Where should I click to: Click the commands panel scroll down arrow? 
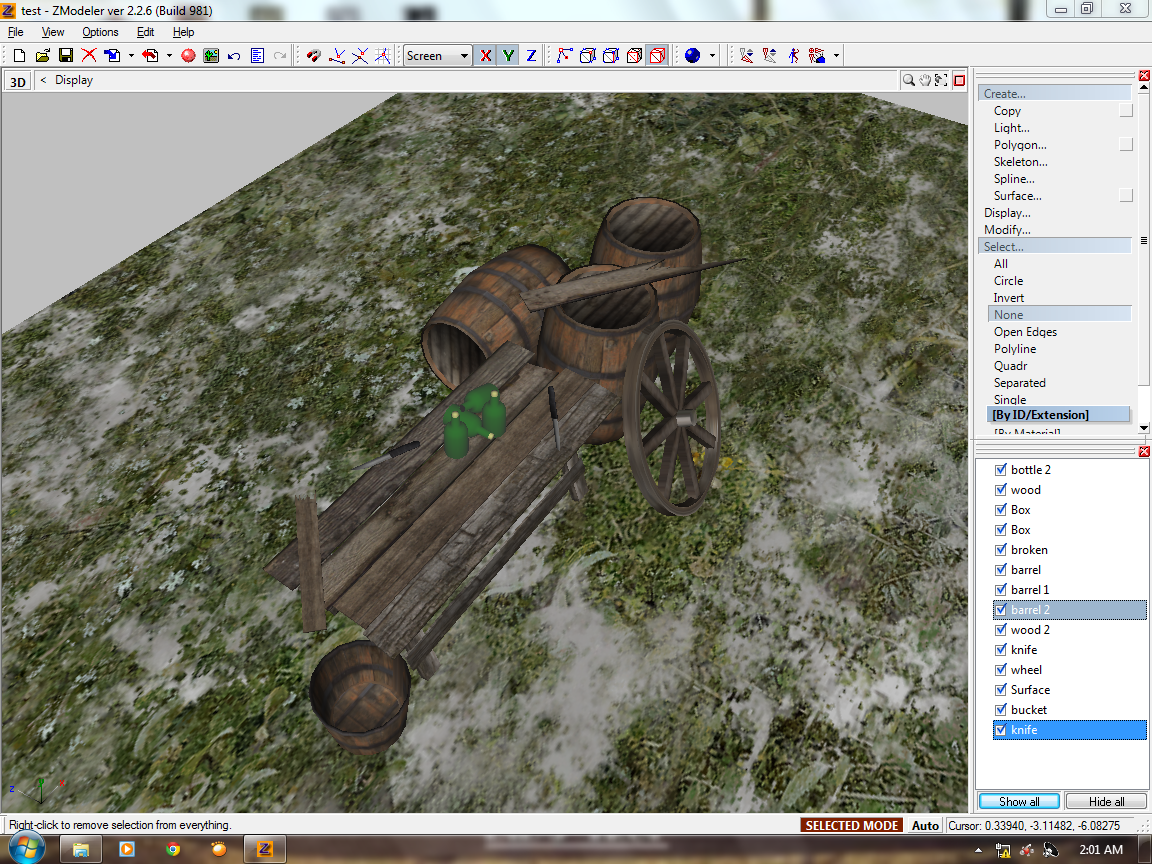coord(1144,428)
